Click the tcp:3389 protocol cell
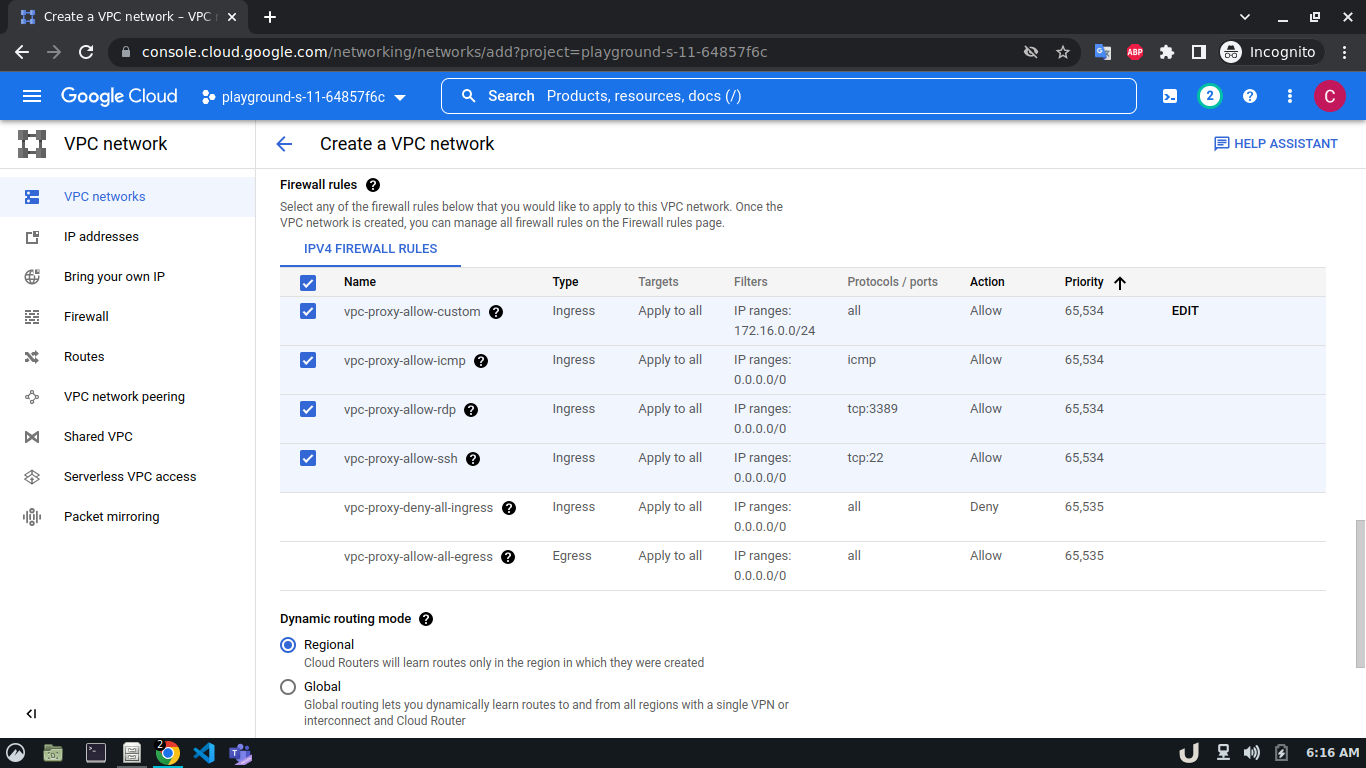This screenshot has width=1366, height=768. tap(873, 409)
